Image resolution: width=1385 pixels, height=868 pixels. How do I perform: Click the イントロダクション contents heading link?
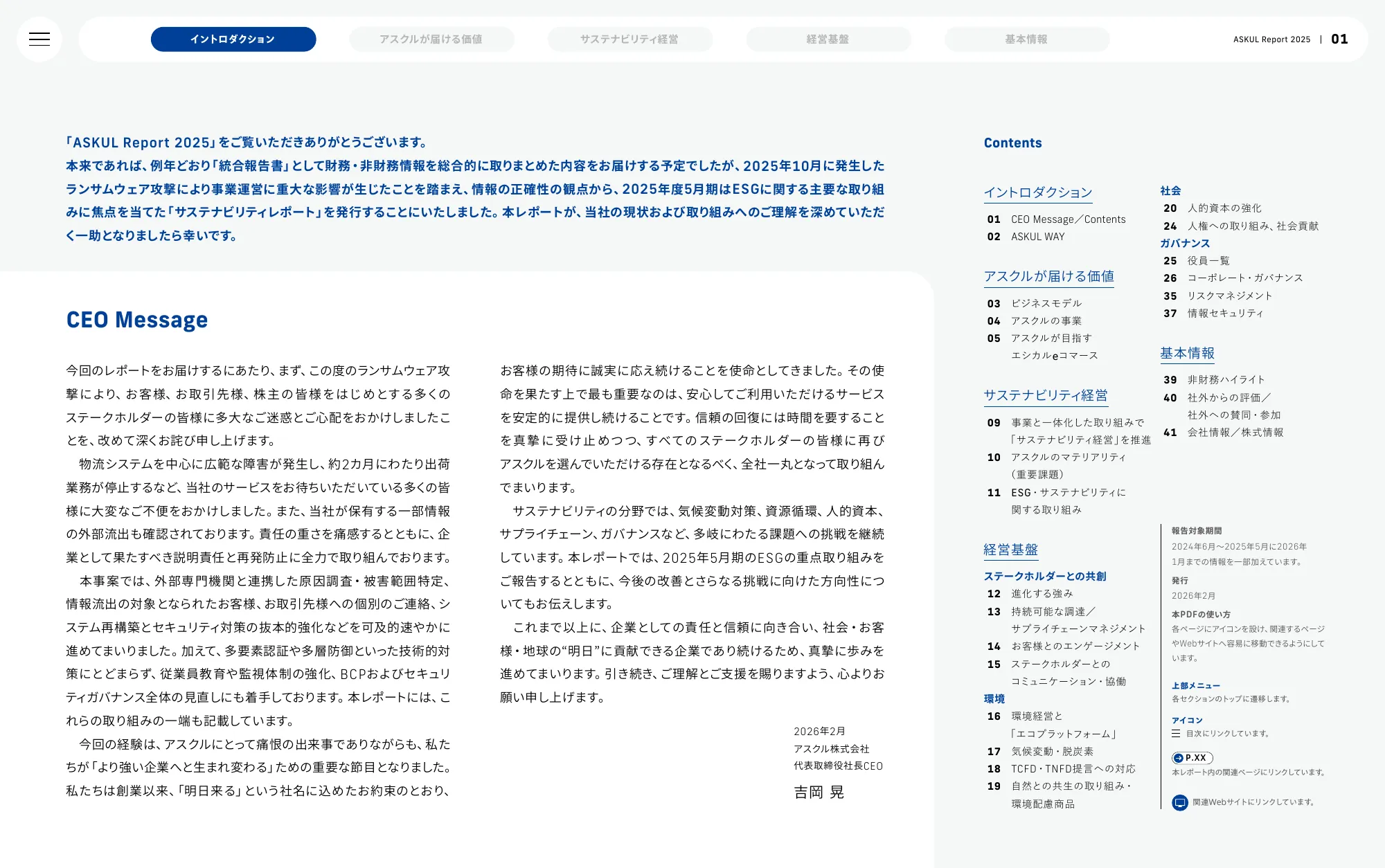[x=1038, y=192]
